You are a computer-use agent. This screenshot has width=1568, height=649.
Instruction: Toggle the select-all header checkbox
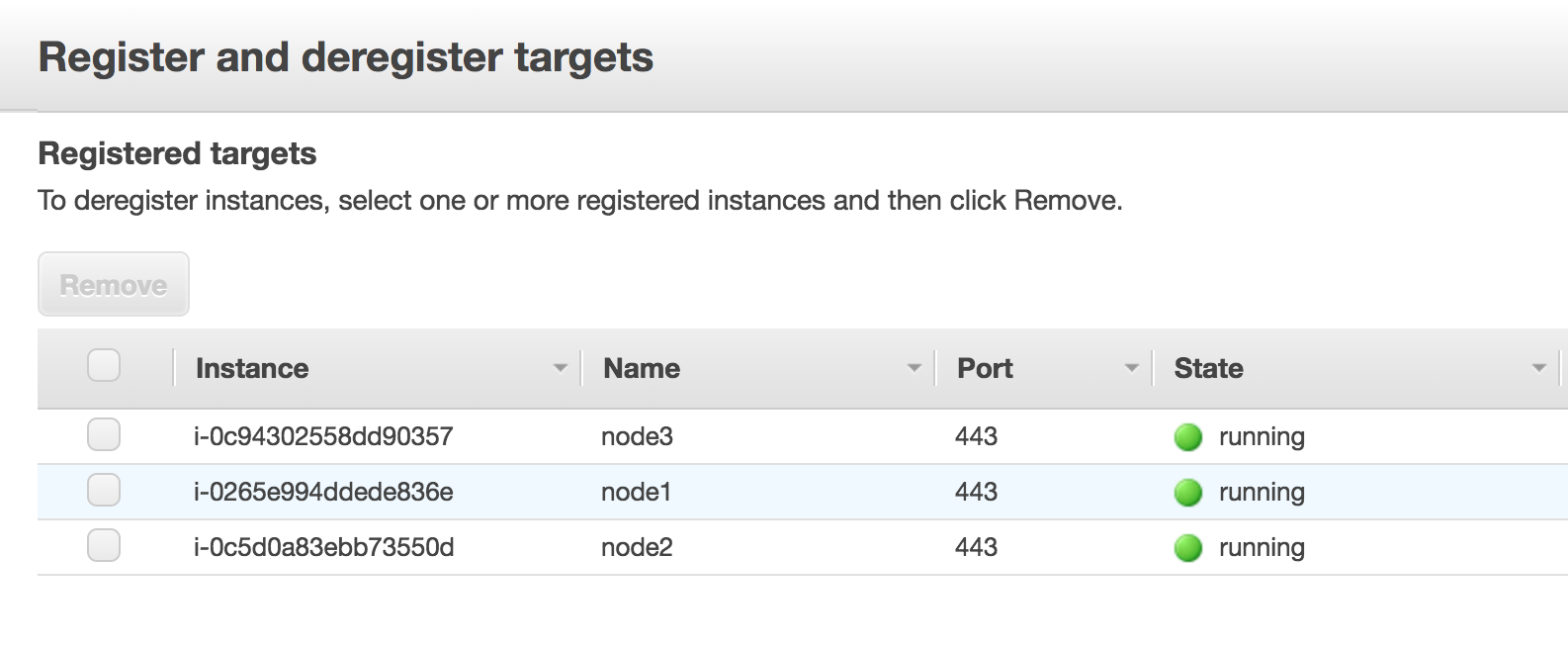[104, 365]
